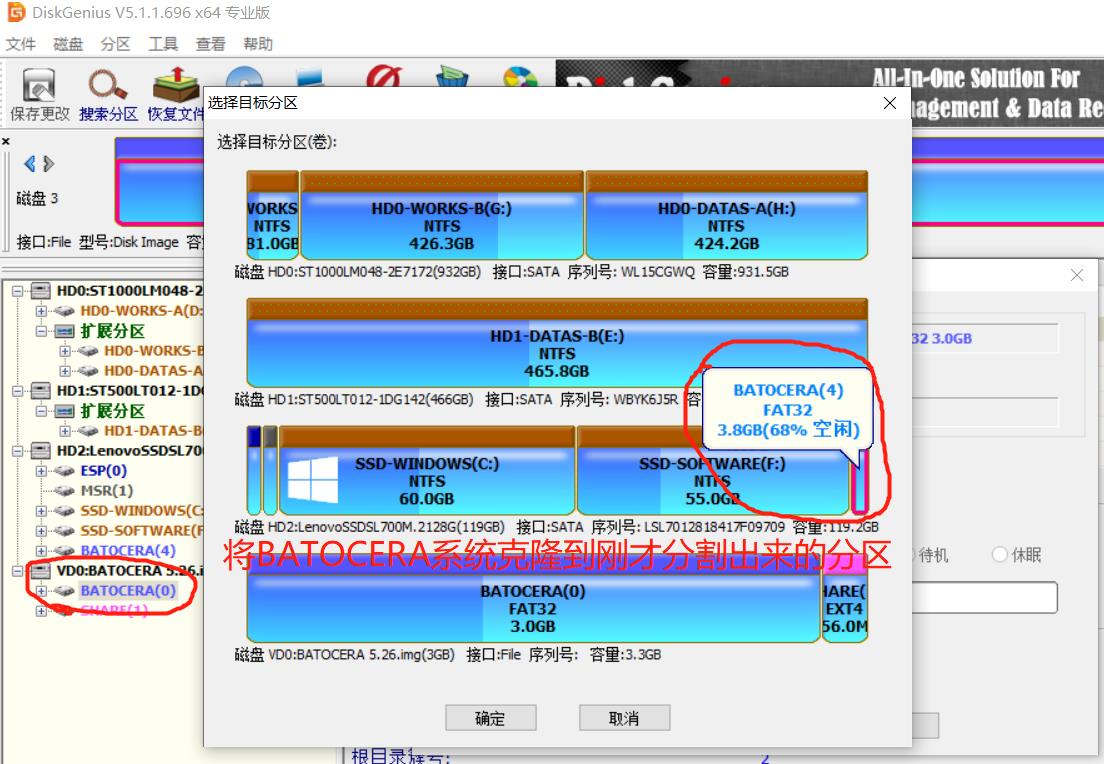
Task: Expand the SSD-WINDOWS(C tree node
Action: [41, 511]
